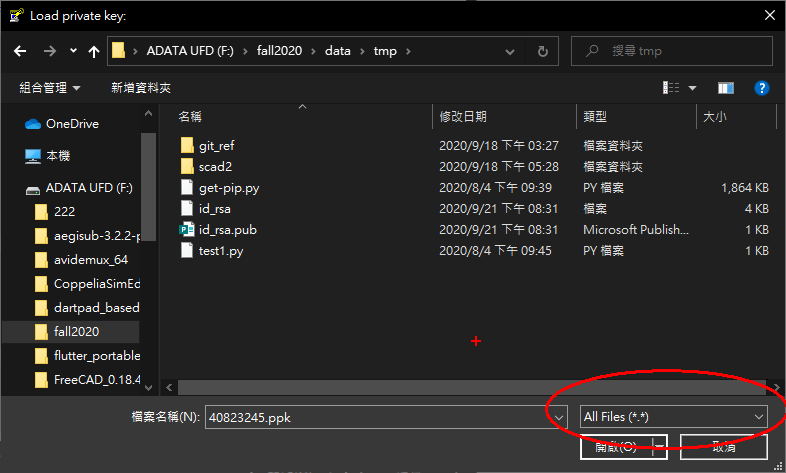Click the Refresh folder icon
The image size is (786, 473).
tap(542, 51)
